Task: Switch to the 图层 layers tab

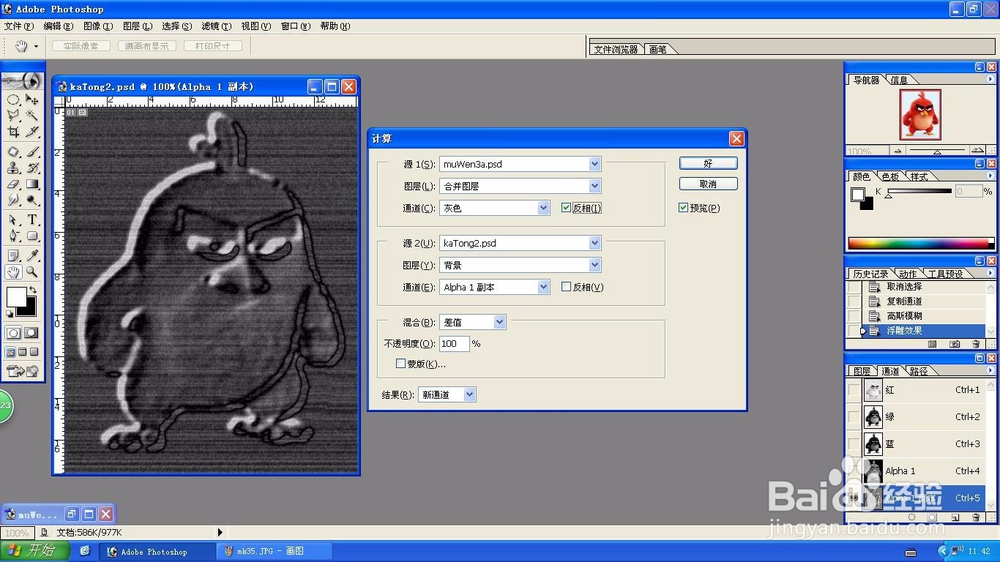Action: coord(862,371)
